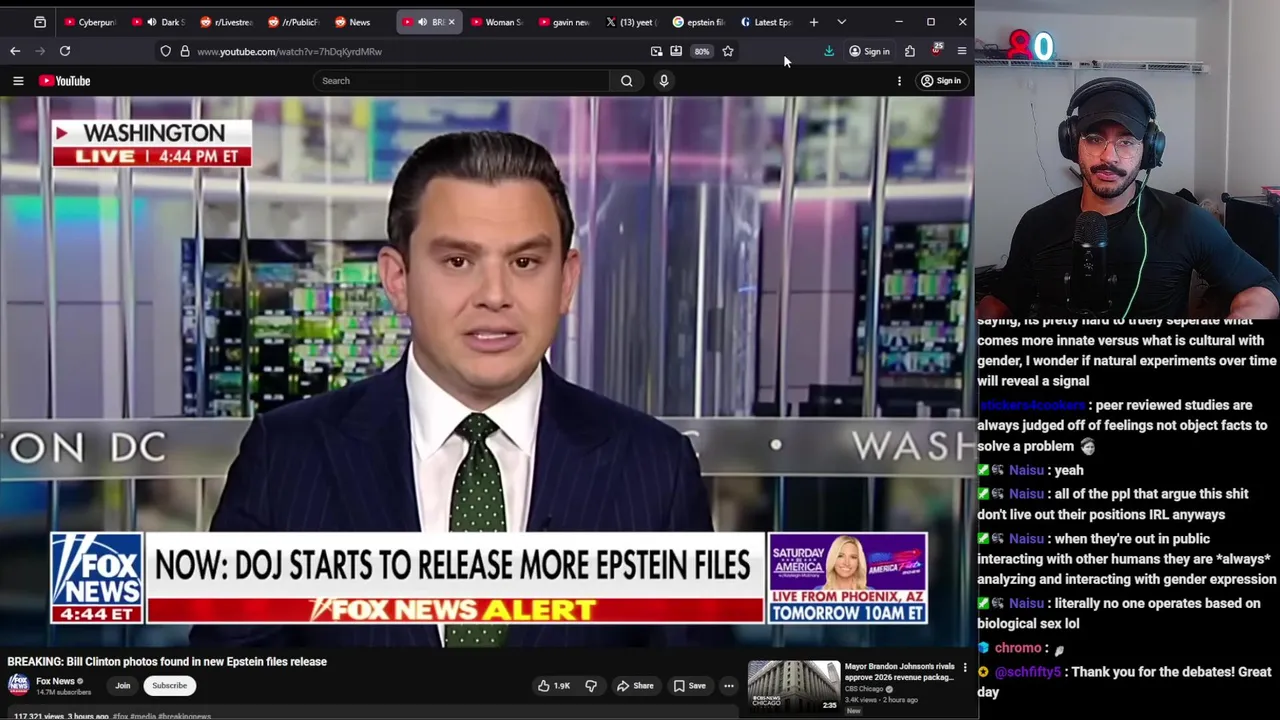Open tracking protection shield in address bar
This screenshot has width=1280, height=720.
point(166,51)
